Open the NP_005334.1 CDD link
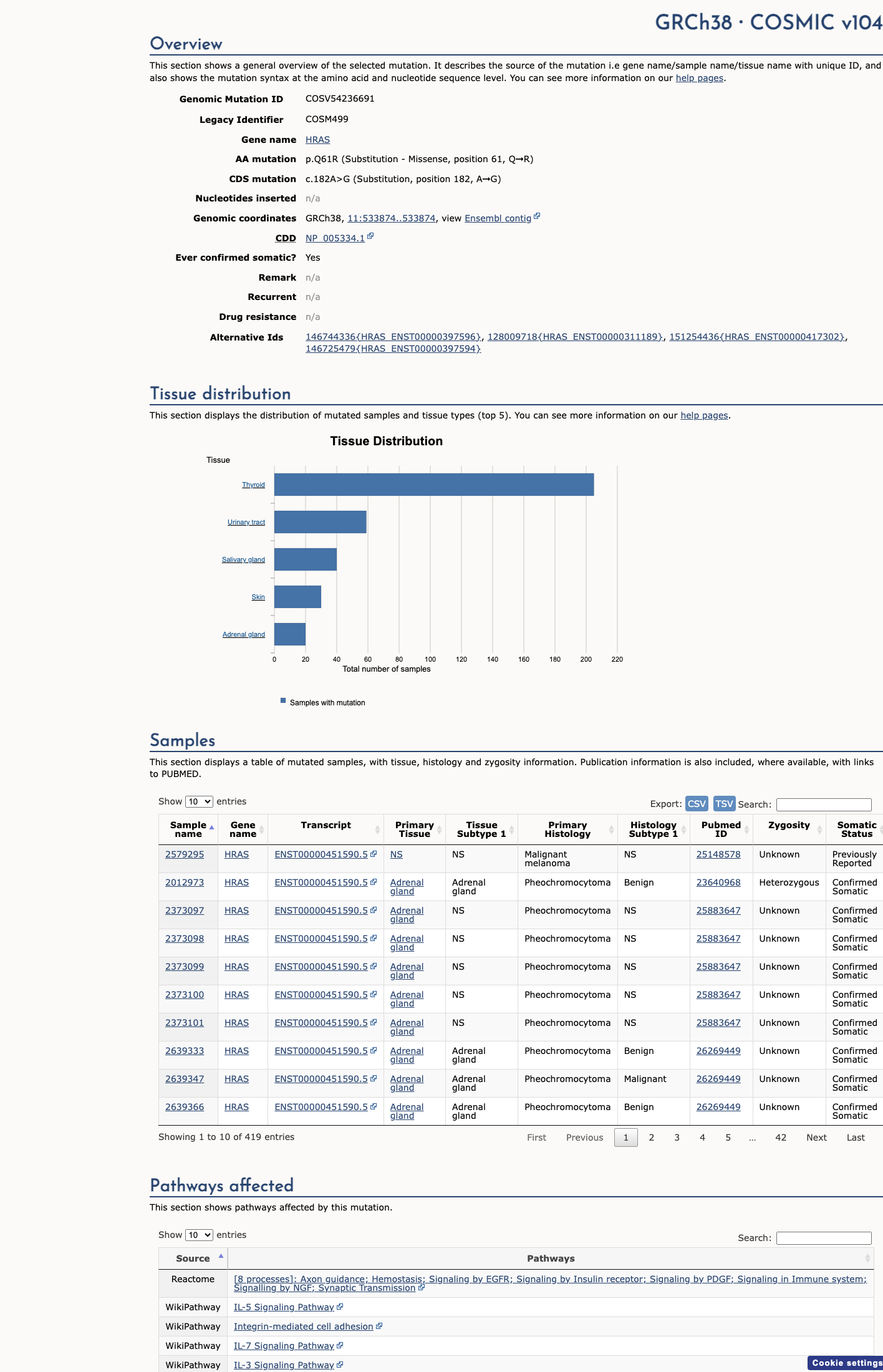883x1372 pixels. pyautogui.click(x=335, y=238)
